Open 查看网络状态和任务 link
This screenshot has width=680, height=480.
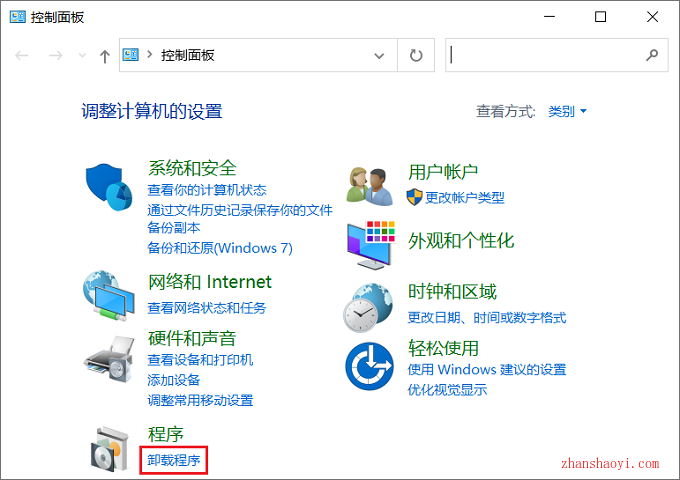tap(207, 308)
